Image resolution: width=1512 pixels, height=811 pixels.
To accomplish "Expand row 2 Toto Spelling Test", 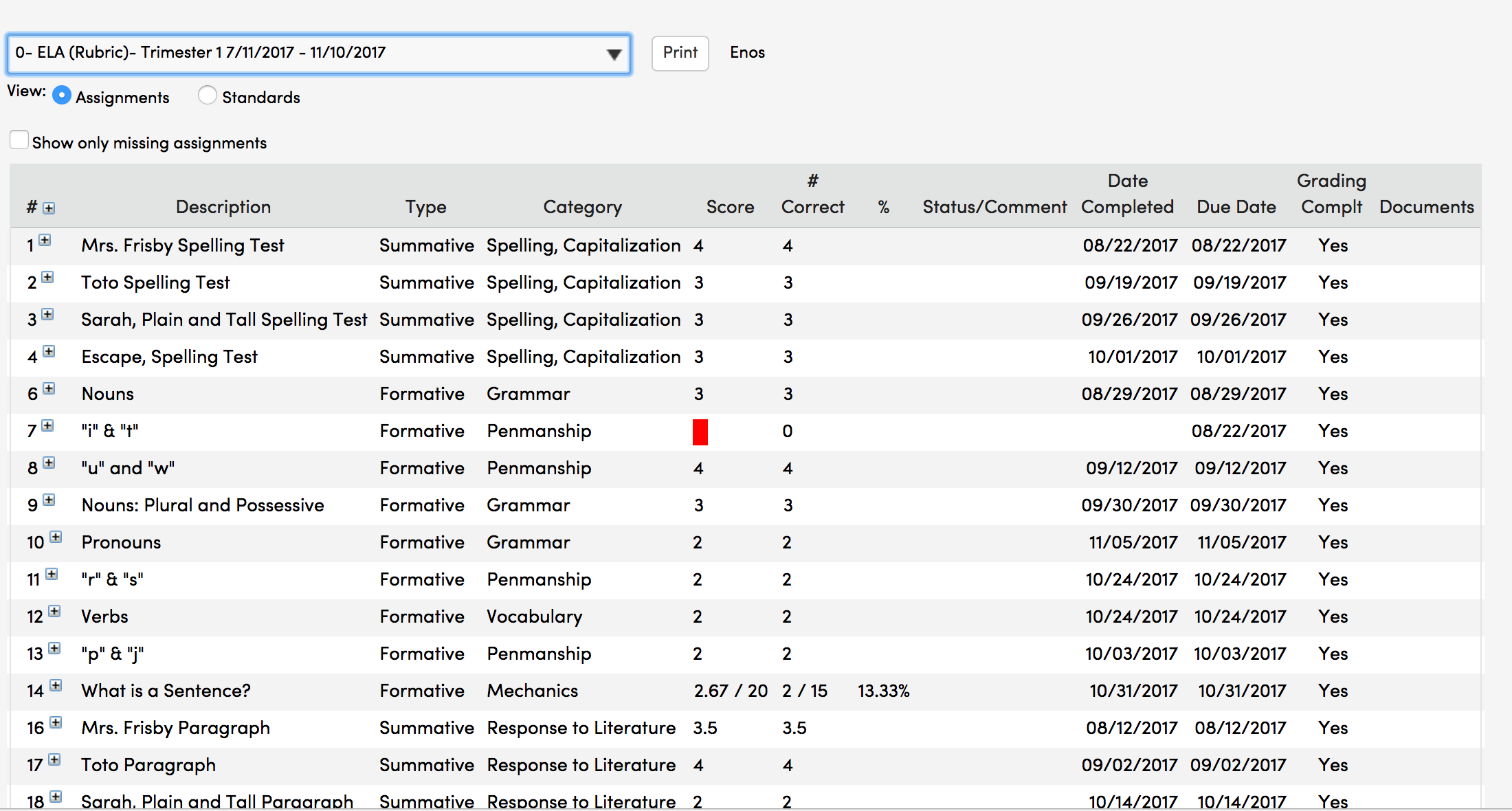I will point(47,277).
